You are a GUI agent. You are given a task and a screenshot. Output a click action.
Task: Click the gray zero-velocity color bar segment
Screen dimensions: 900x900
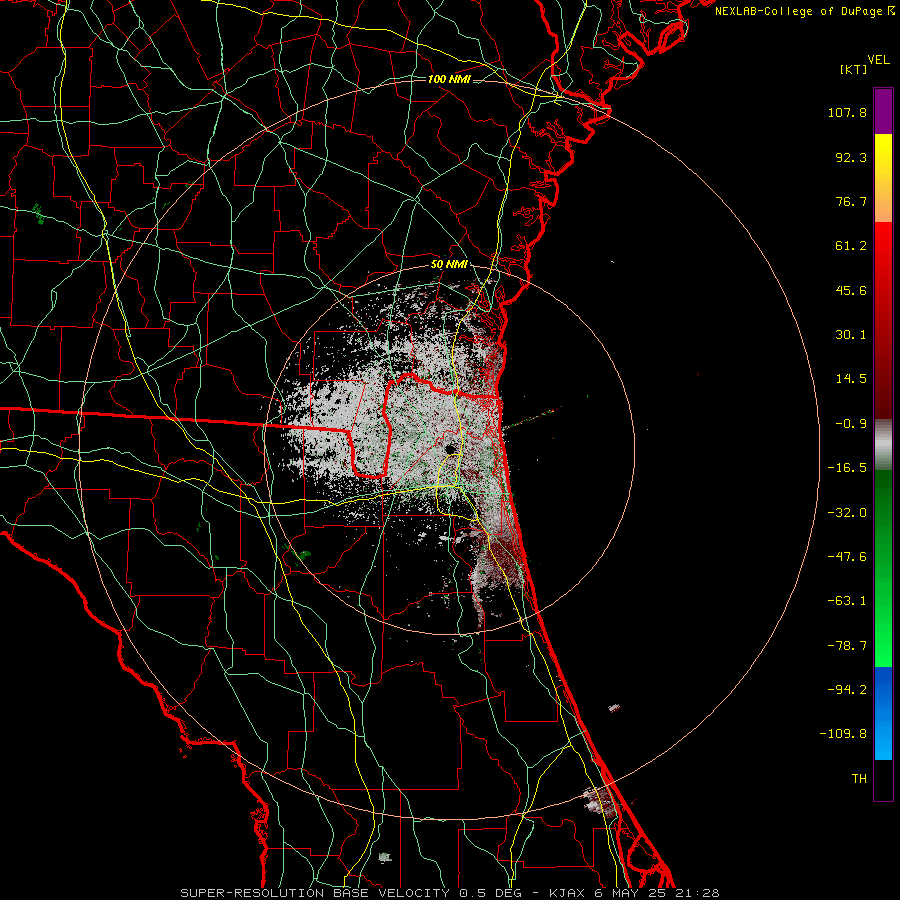click(883, 445)
